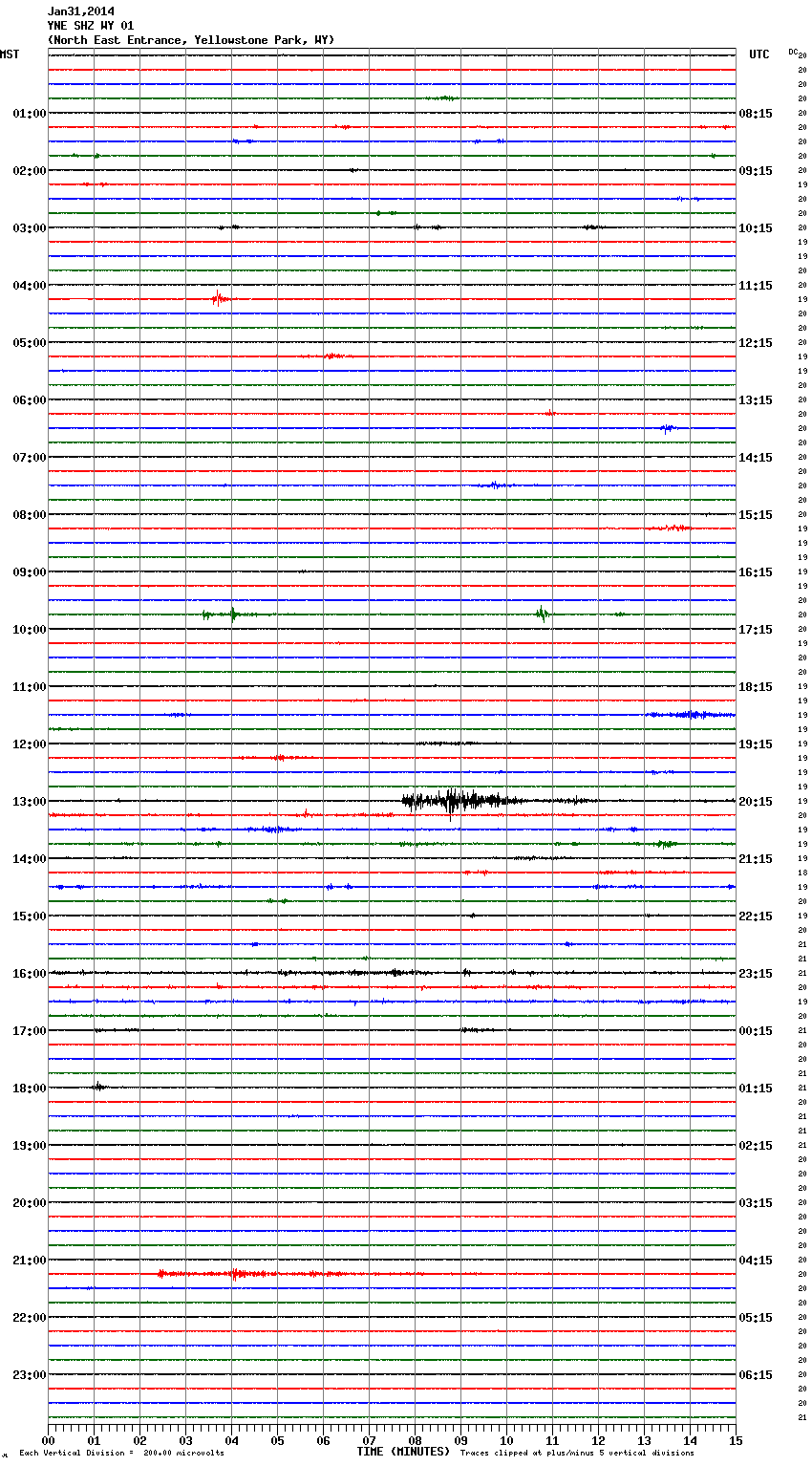812x1466 pixels.
Task: Click the Traces clipped at plus/minus 5 divisions note
Action: [x=577, y=1454]
